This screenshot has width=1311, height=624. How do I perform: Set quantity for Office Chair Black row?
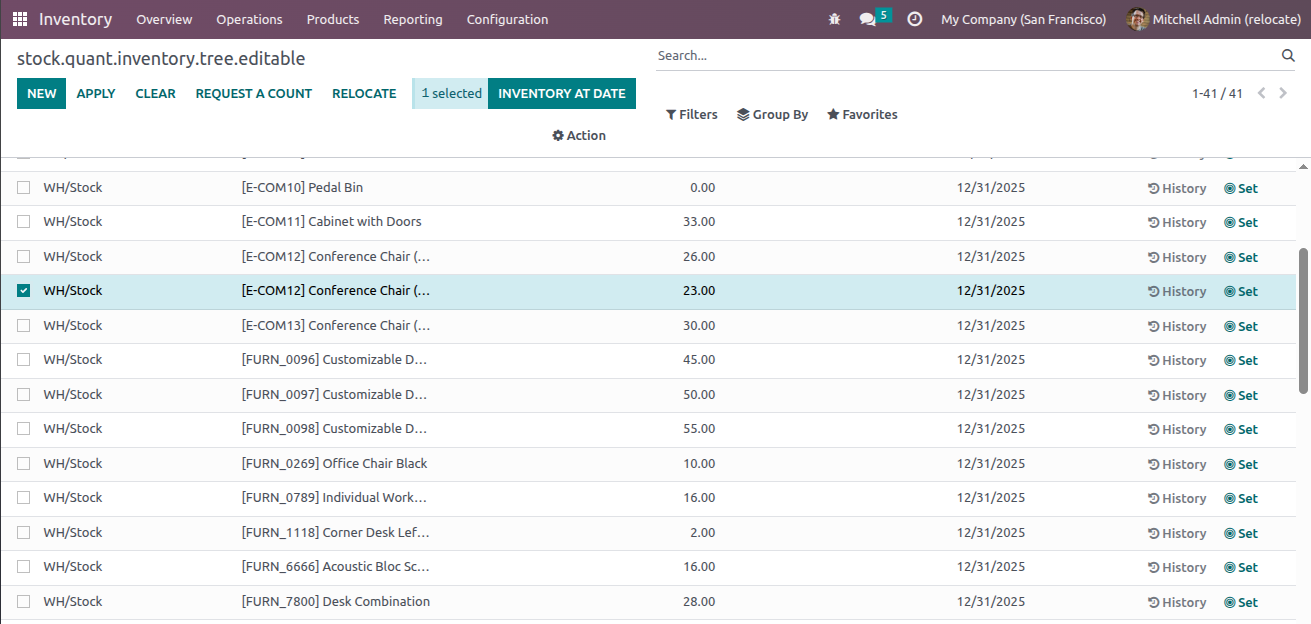click(1241, 464)
